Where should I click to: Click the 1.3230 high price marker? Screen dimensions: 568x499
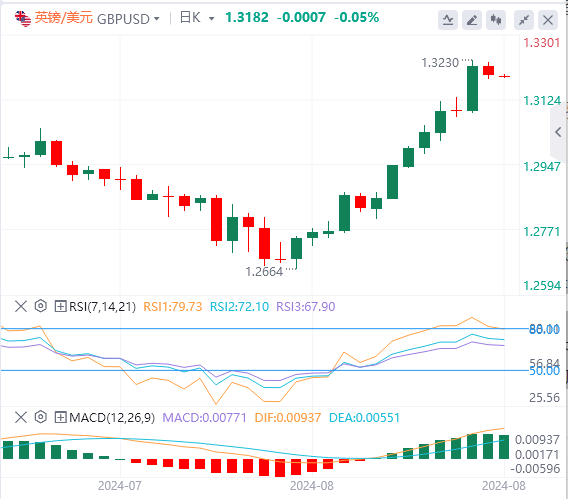(x=440, y=63)
